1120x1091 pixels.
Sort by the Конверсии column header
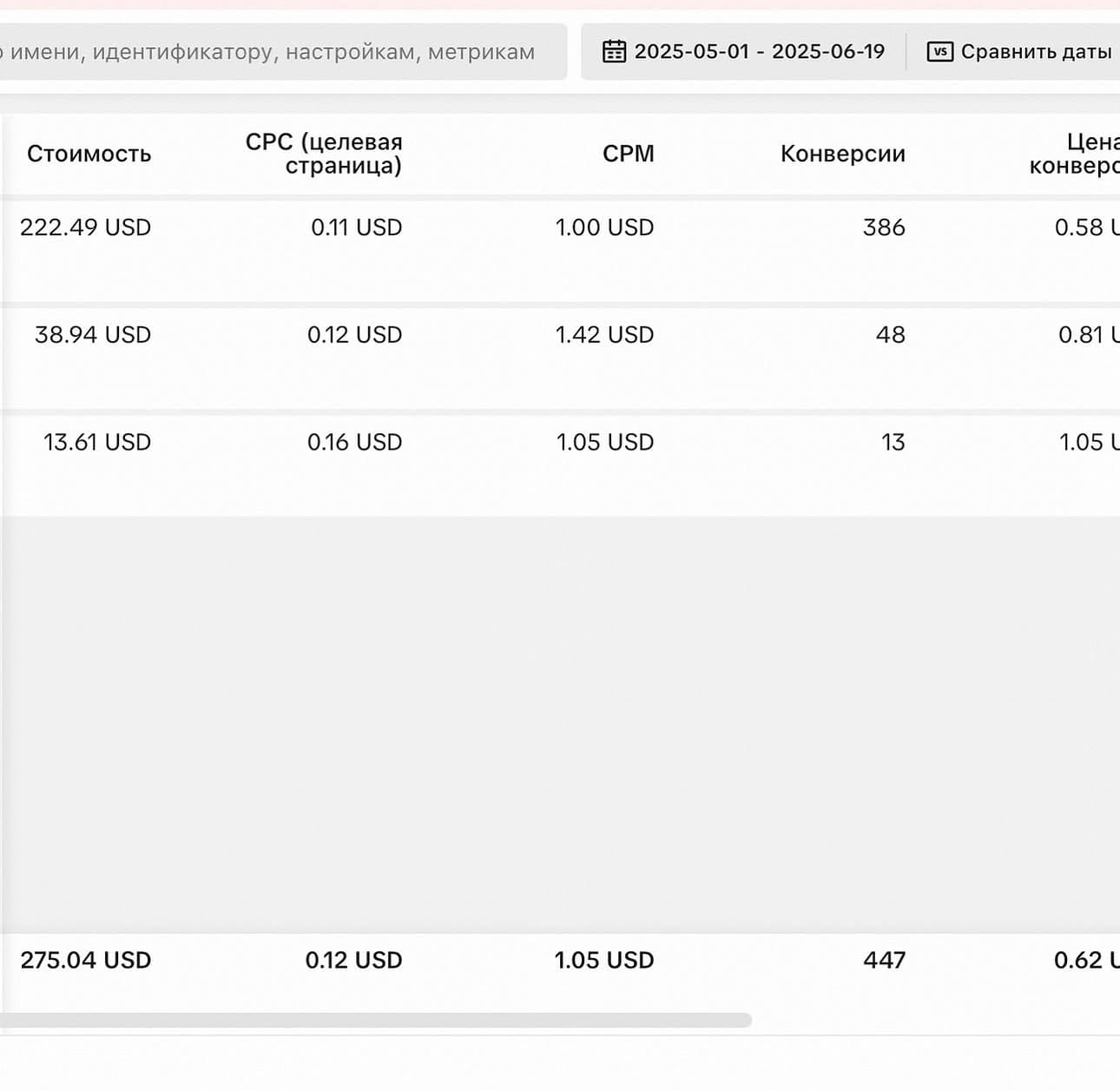[x=842, y=154]
